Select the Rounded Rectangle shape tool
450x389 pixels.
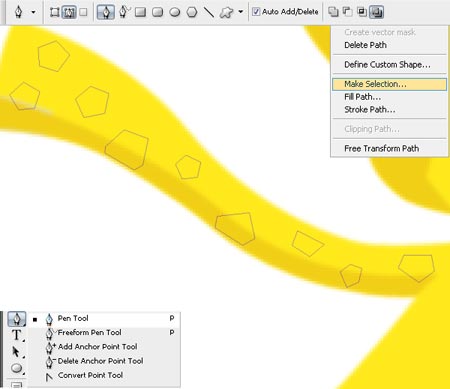[157, 12]
